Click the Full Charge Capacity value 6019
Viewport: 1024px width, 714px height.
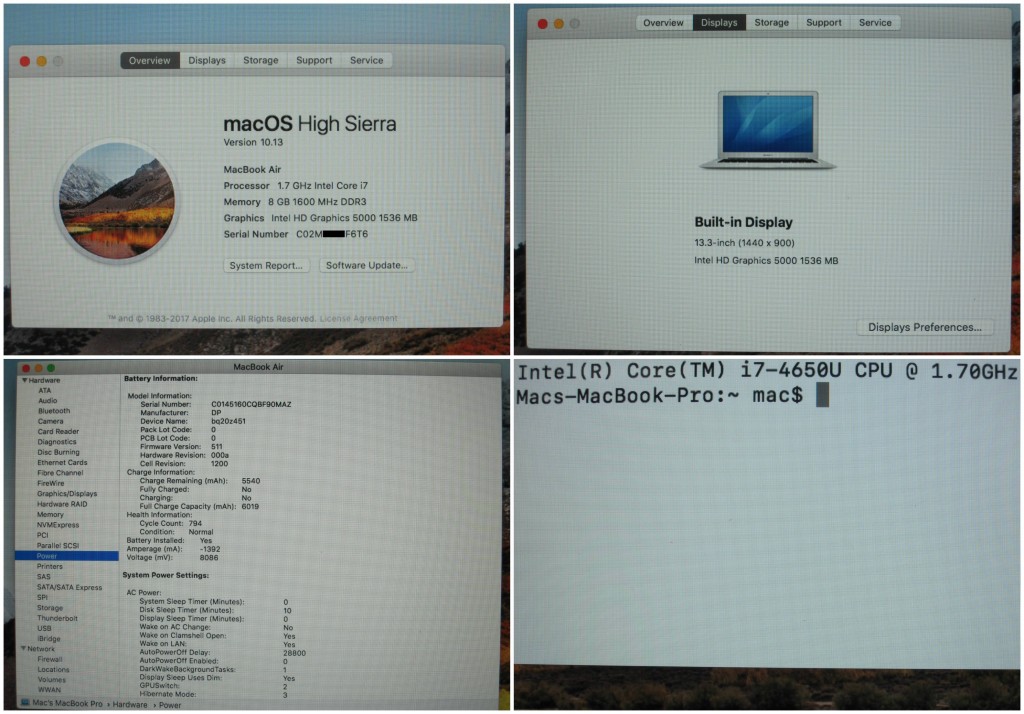pyautogui.click(x=250, y=506)
